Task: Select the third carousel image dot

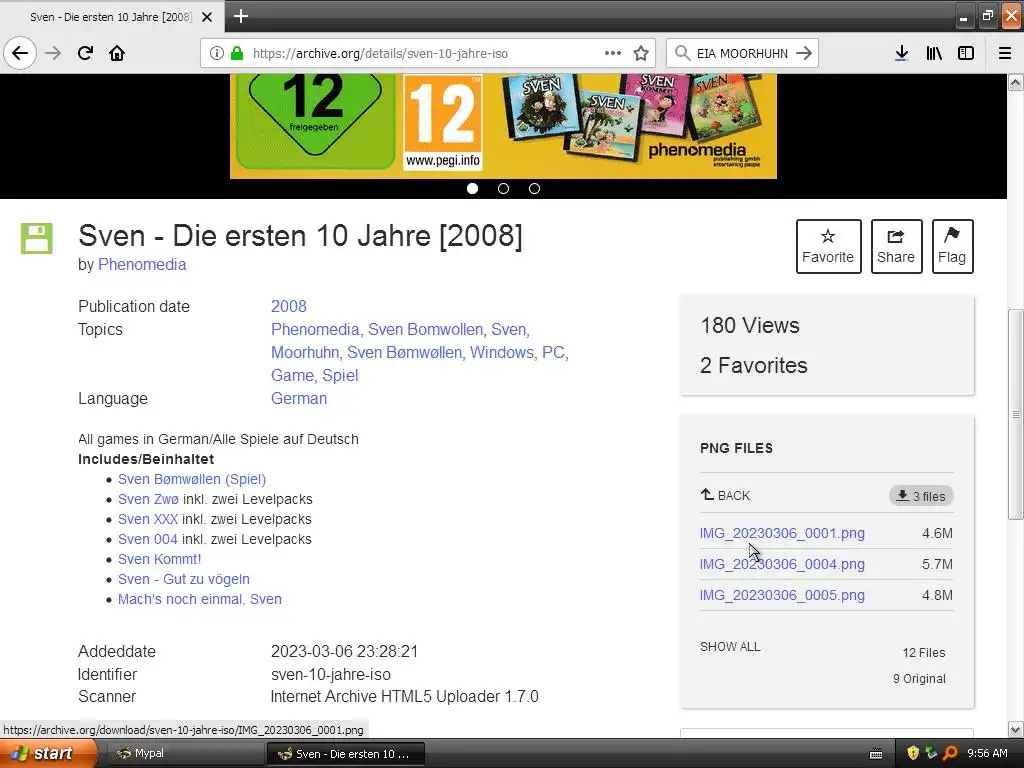Action: click(x=534, y=189)
